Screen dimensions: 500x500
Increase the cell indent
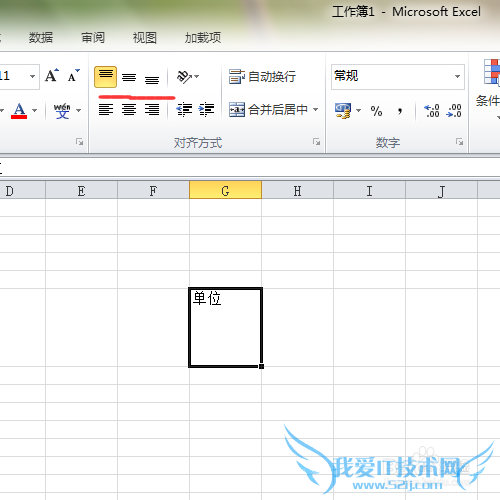[x=206, y=109]
